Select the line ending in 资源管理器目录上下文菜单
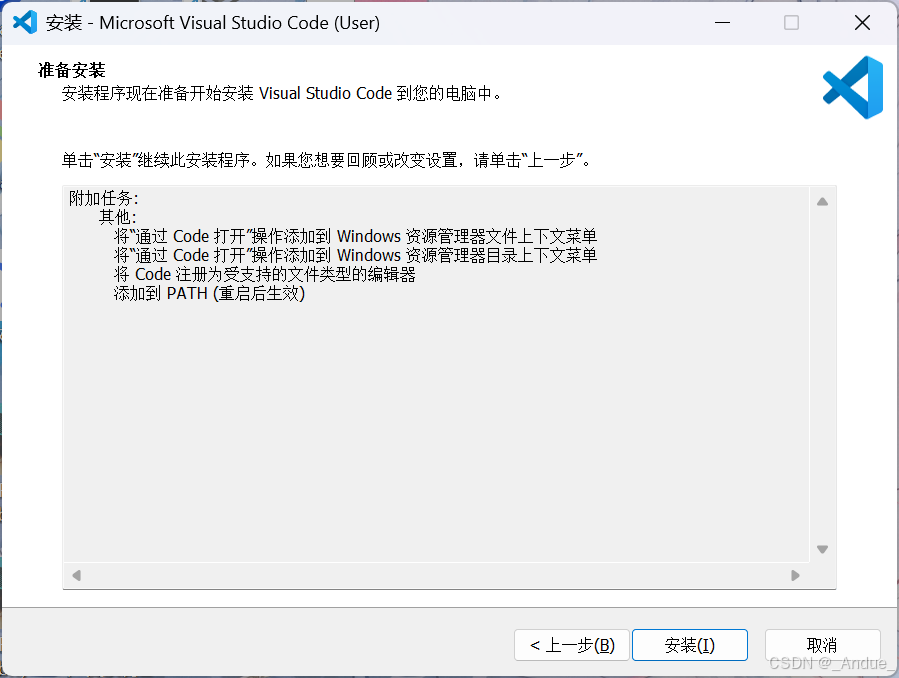 (x=355, y=255)
